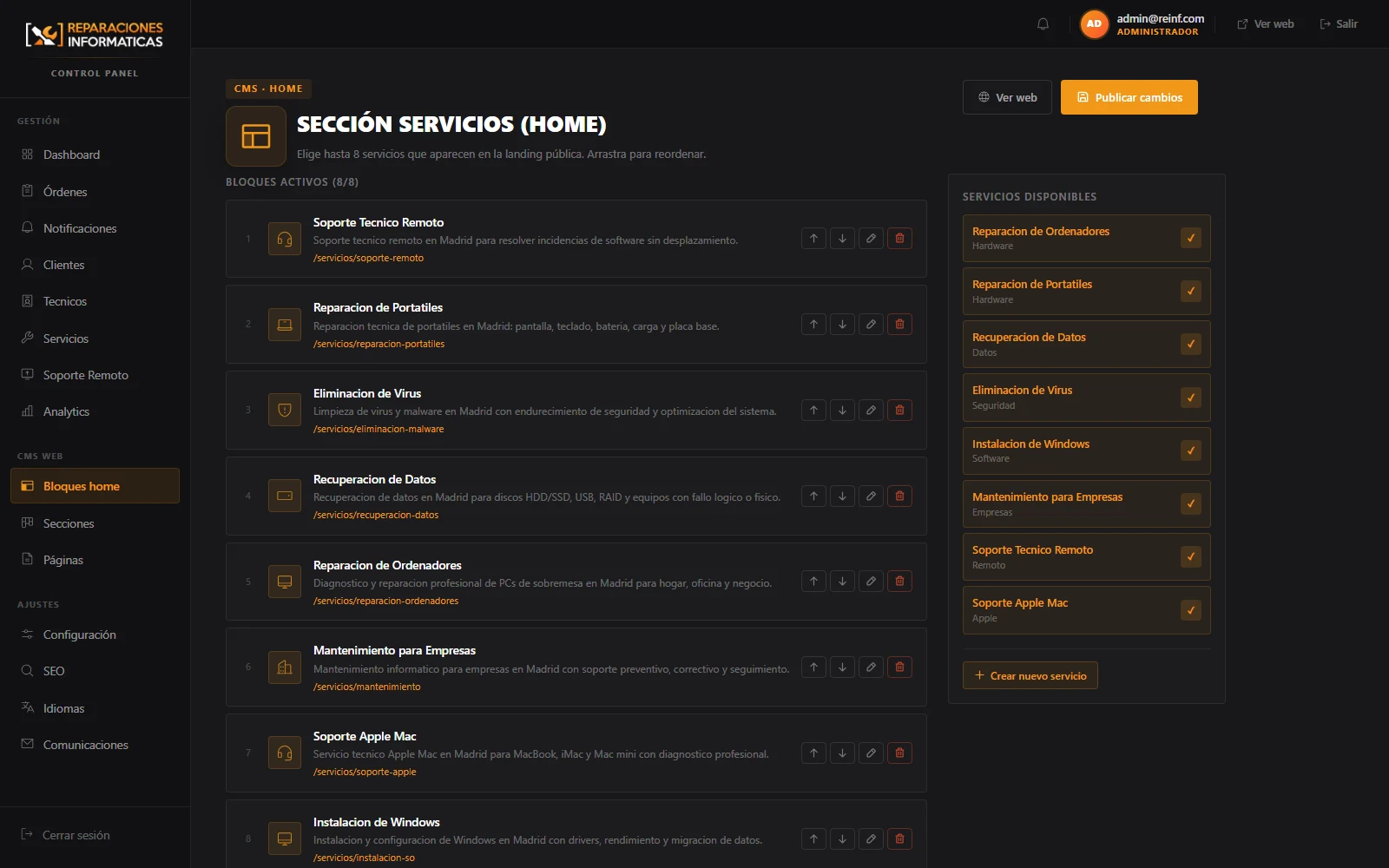Open Analytics from the sidebar

95,411
